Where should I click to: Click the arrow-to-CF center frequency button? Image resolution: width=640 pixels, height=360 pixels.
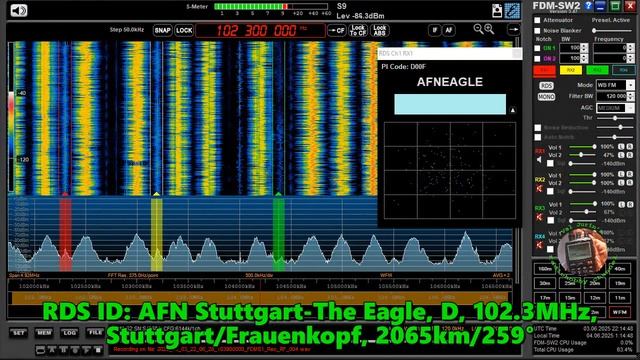click(337, 30)
